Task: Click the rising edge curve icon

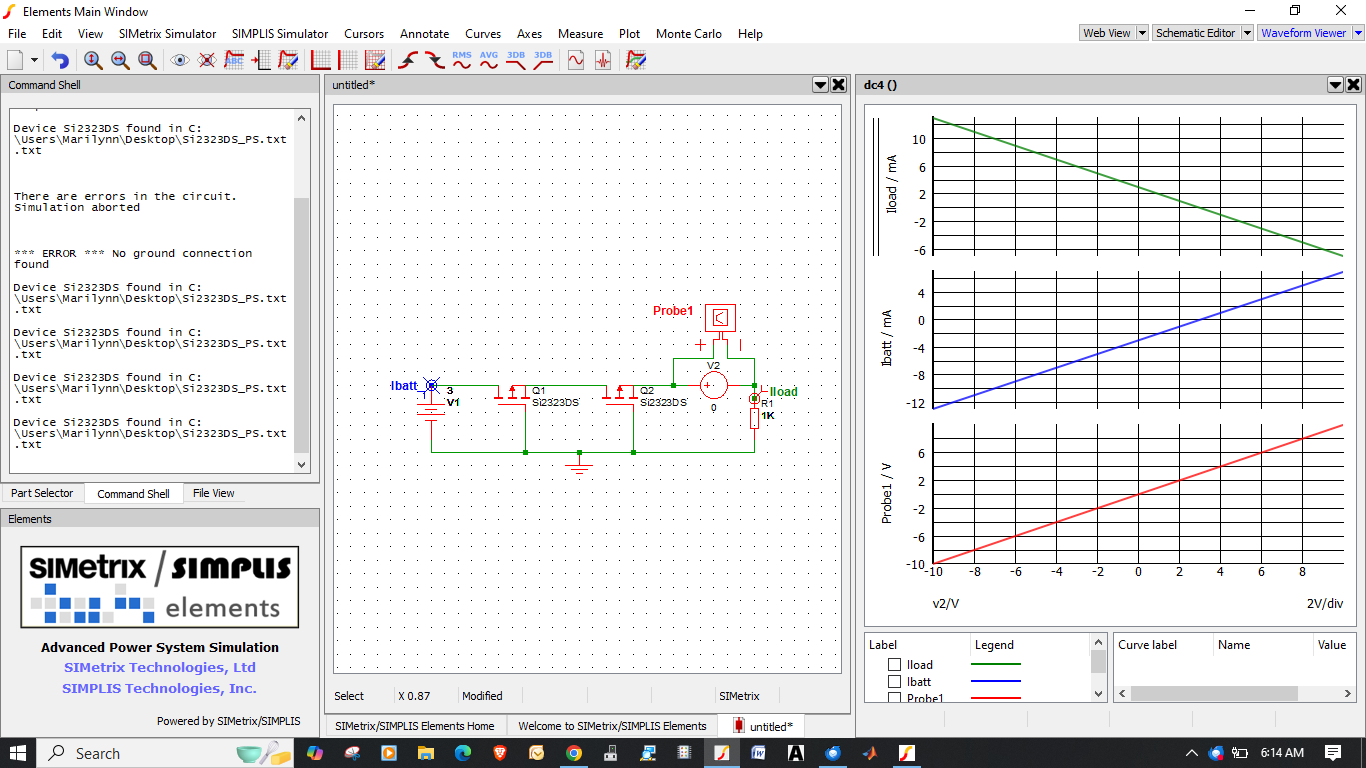Action: click(x=408, y=60)
